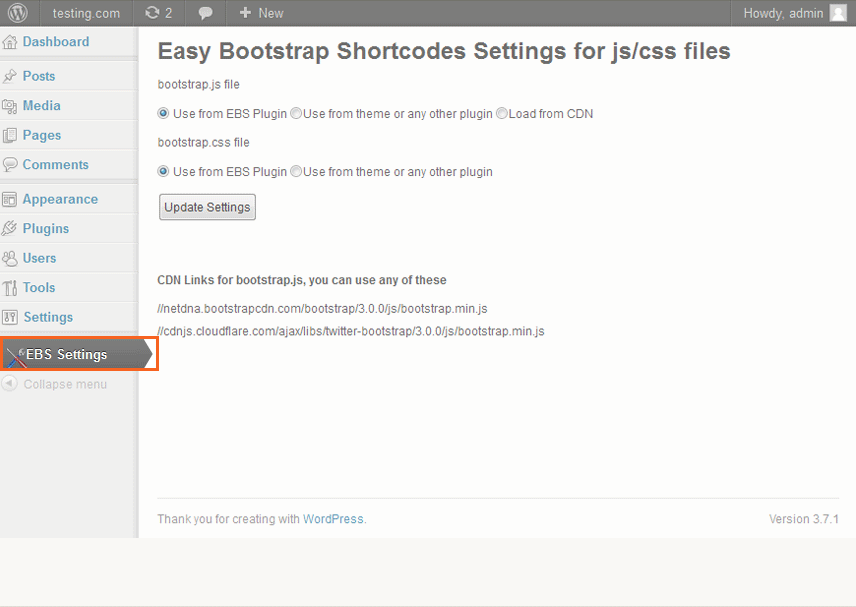Open the New content menu
The height and width of the screenshot is (607, 856).
tap(261, 13)
